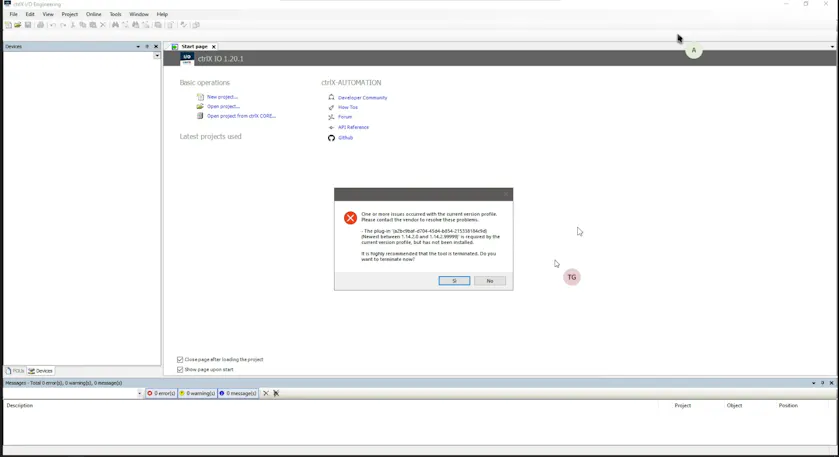839x457 pixels.
Task: Click the Position column header
Action: [x=788, y=406]
